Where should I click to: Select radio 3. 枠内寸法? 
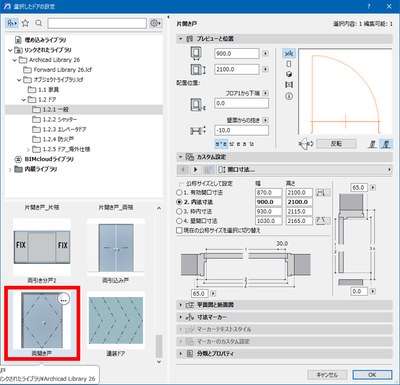[179, 211]
